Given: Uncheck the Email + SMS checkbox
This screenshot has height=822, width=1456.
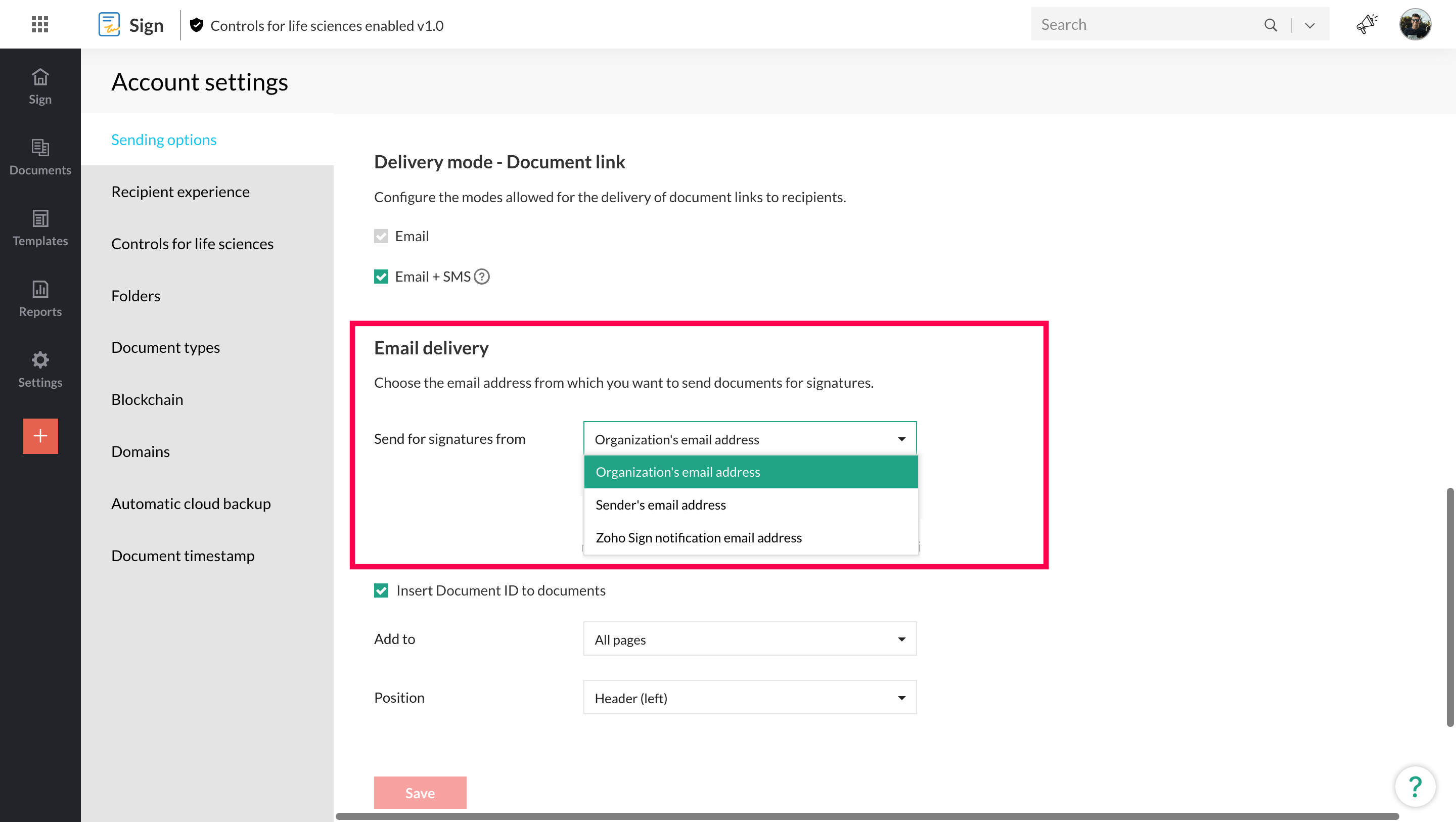Looking at the screenshot, I should tap(381, 277).
